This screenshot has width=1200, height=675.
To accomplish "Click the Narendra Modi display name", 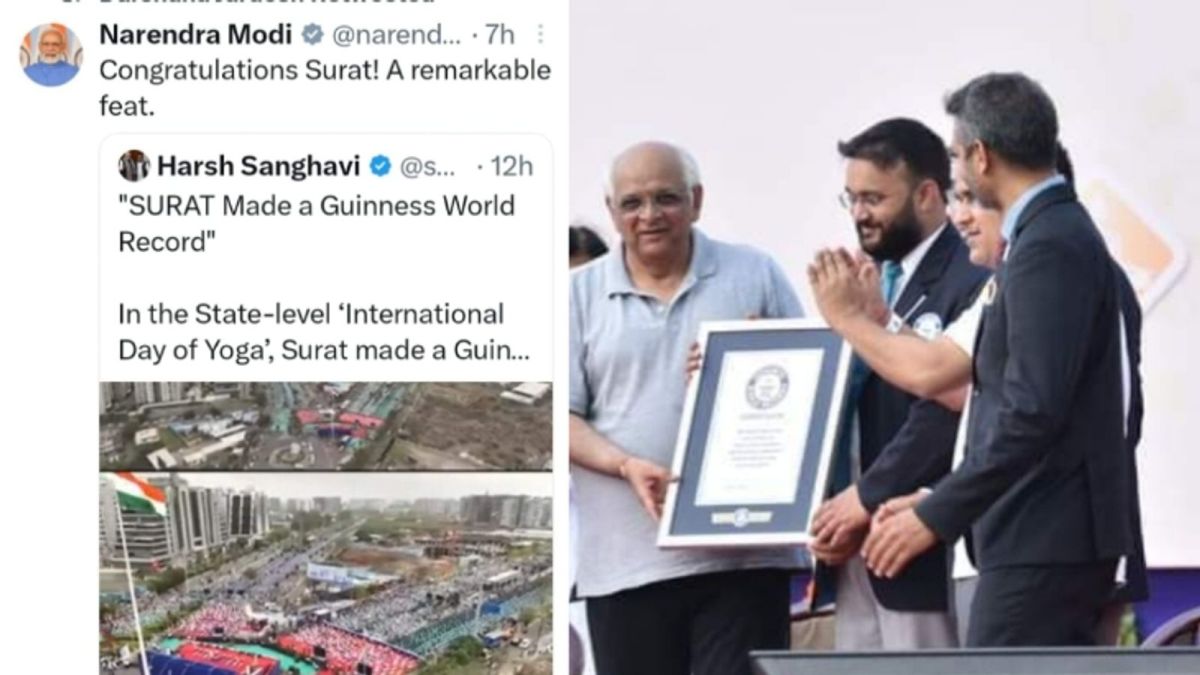I will 196,35.
